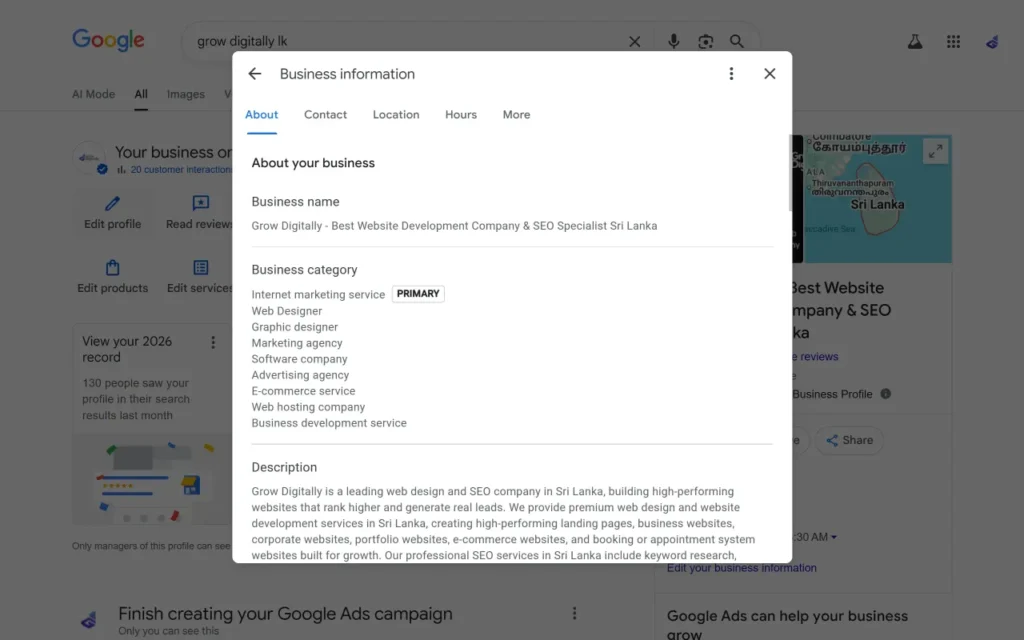This screenshot has height=640, width=1024.
Task: Open the three-dot menu in Business information dialog
Action: [x=731, y=74]
